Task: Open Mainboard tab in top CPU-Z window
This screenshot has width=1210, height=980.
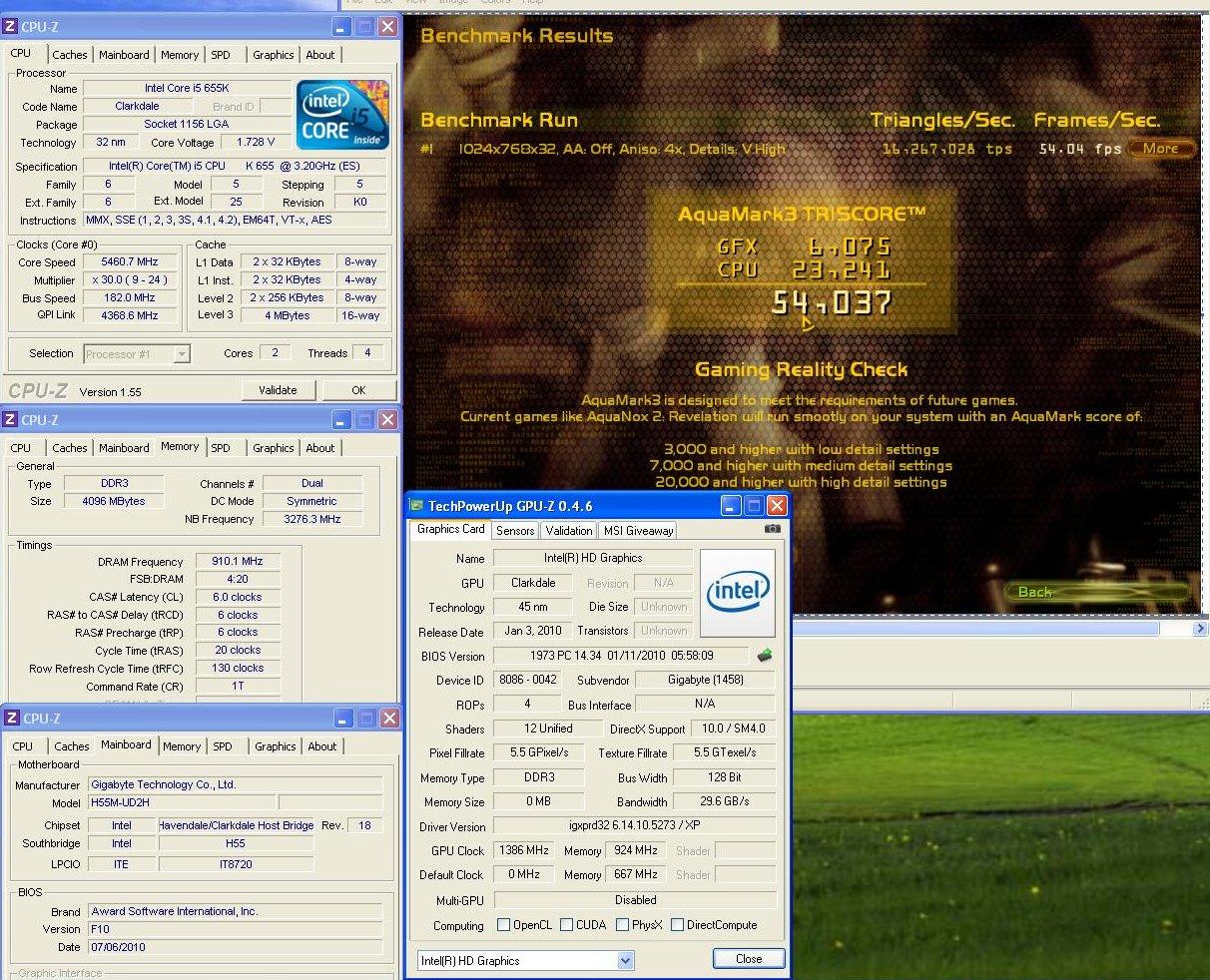Action: (x=125, y=55)
